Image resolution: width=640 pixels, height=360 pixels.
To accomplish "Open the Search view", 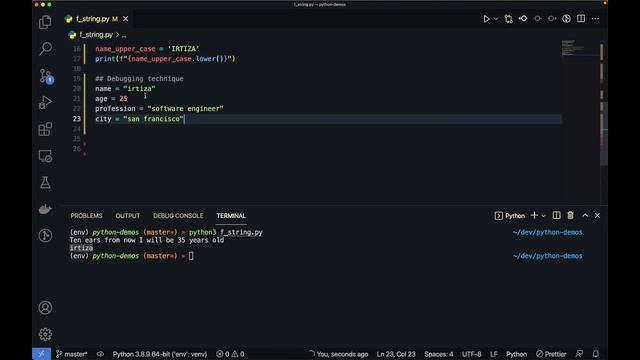I will [45, 49].
